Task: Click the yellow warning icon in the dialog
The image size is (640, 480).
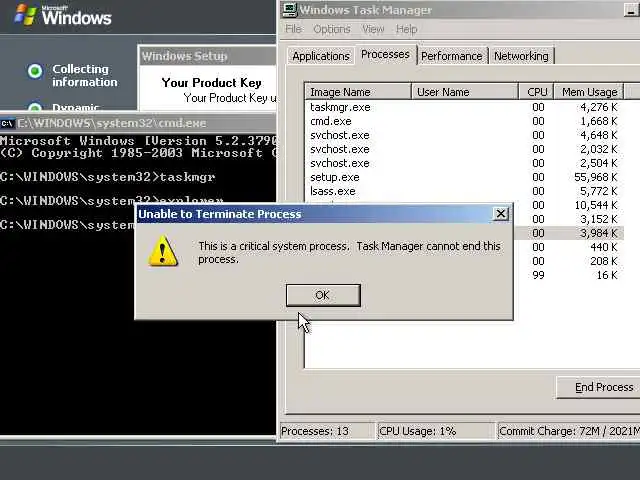Action: point(163,251)
